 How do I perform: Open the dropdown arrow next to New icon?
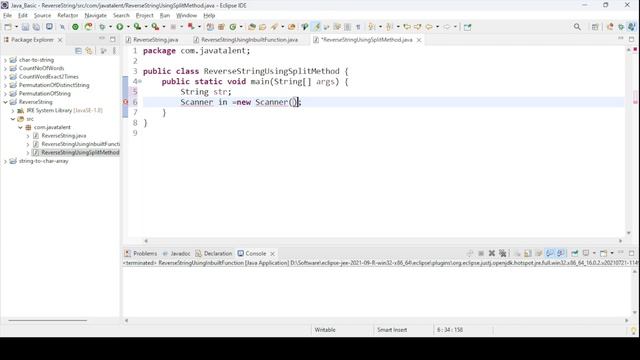pyautogui.click(x=16, y=27)
